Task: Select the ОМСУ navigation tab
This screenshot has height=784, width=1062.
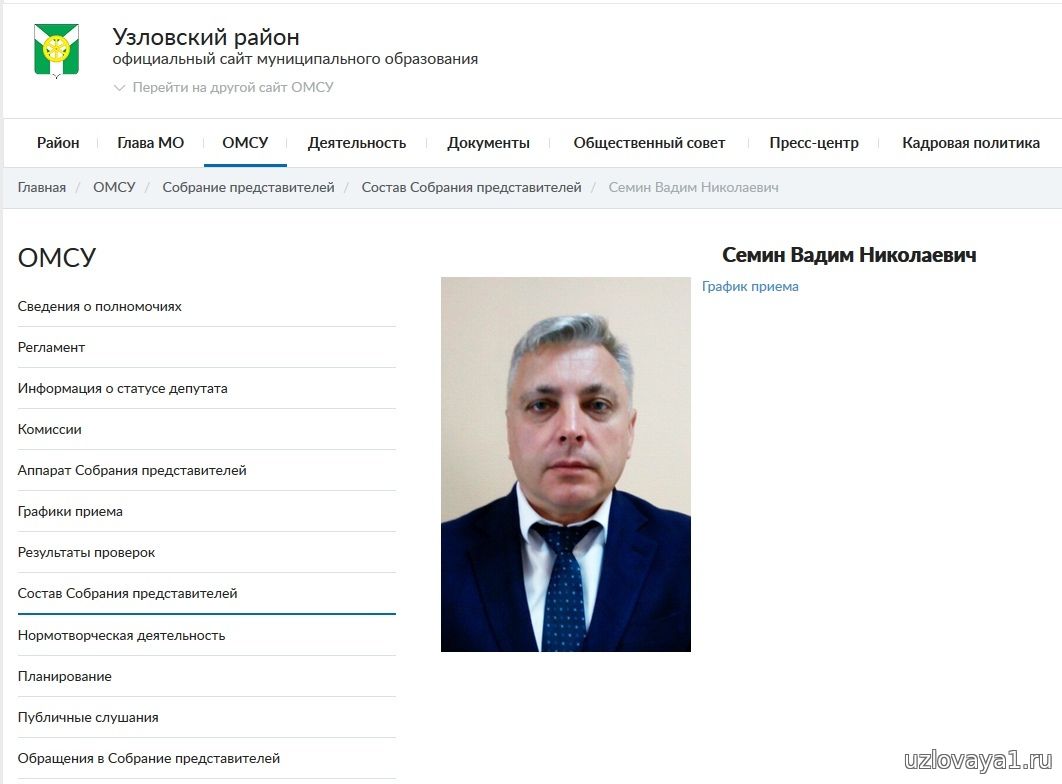Action: click(x=245, y=143)
